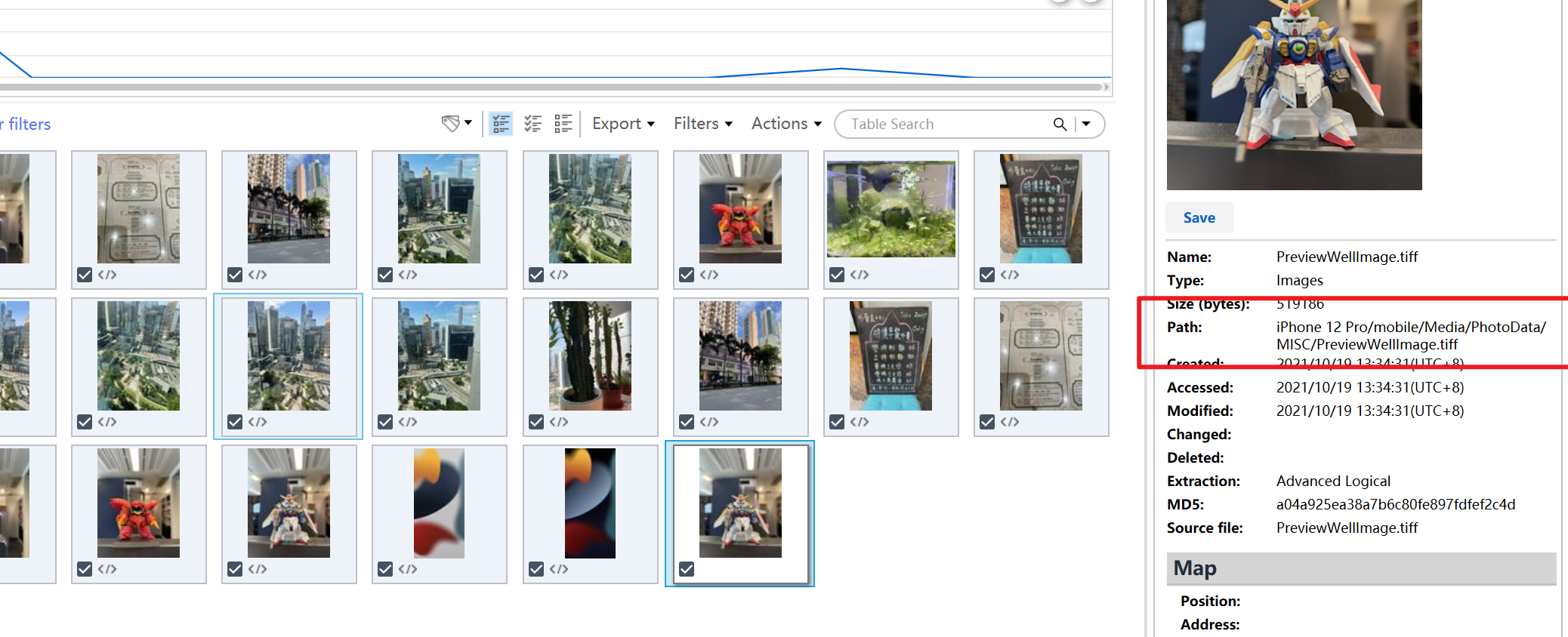The width and height of the screenshot is (1568, 637).
Task: Click code icon under second-row chalkboard menu
Action: coord(860,422)
